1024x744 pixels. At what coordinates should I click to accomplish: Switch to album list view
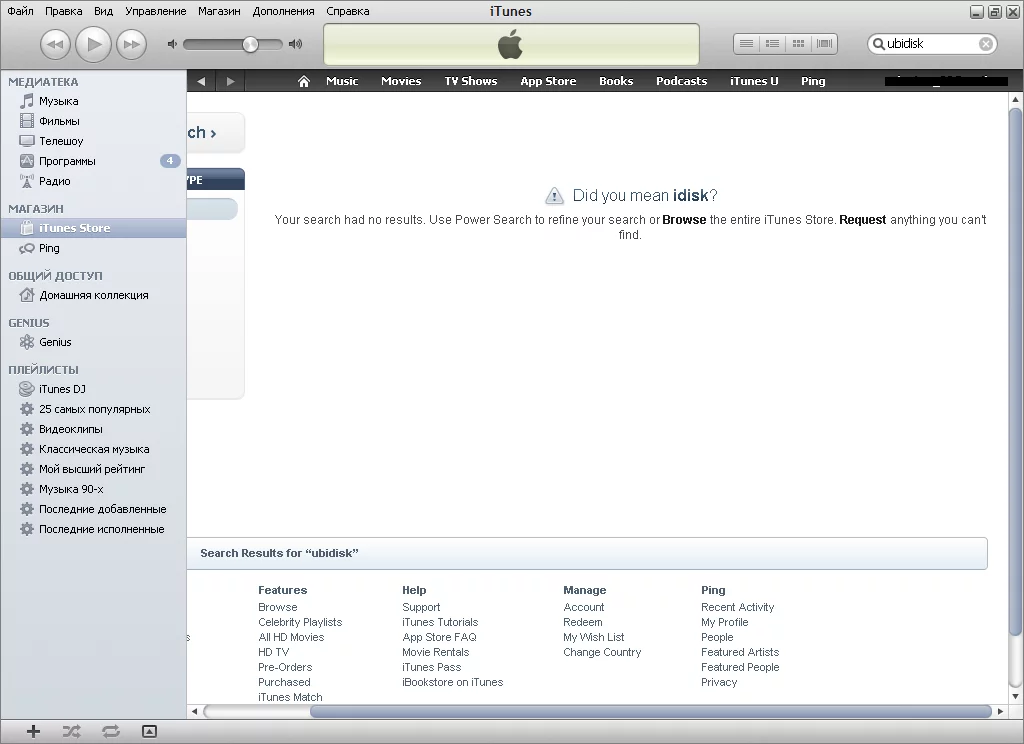click(772, 44)
